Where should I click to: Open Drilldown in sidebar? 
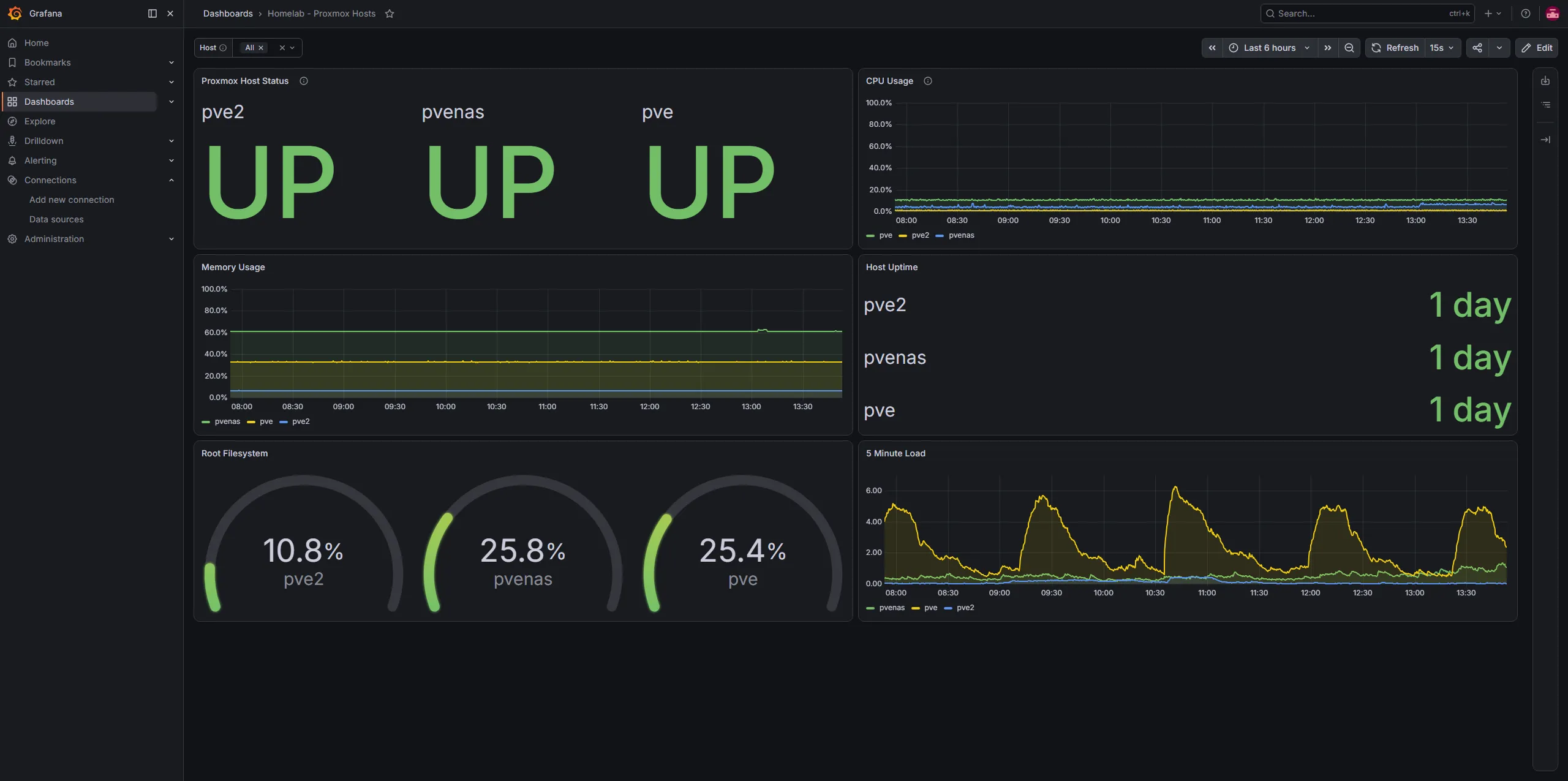click(x=44, y=141)
